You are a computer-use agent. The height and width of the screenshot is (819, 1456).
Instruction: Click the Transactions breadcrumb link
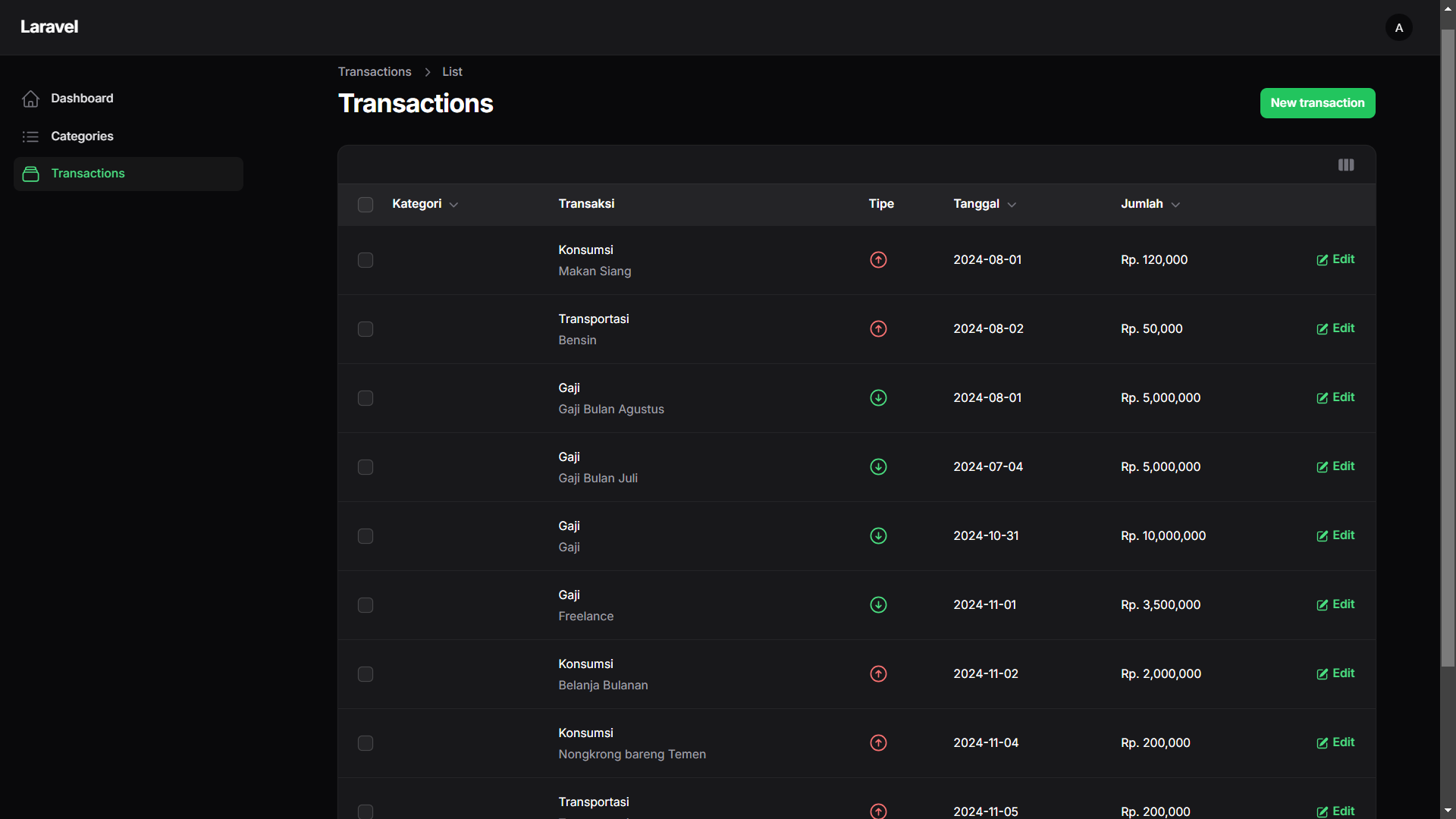(x=375, y=71)
